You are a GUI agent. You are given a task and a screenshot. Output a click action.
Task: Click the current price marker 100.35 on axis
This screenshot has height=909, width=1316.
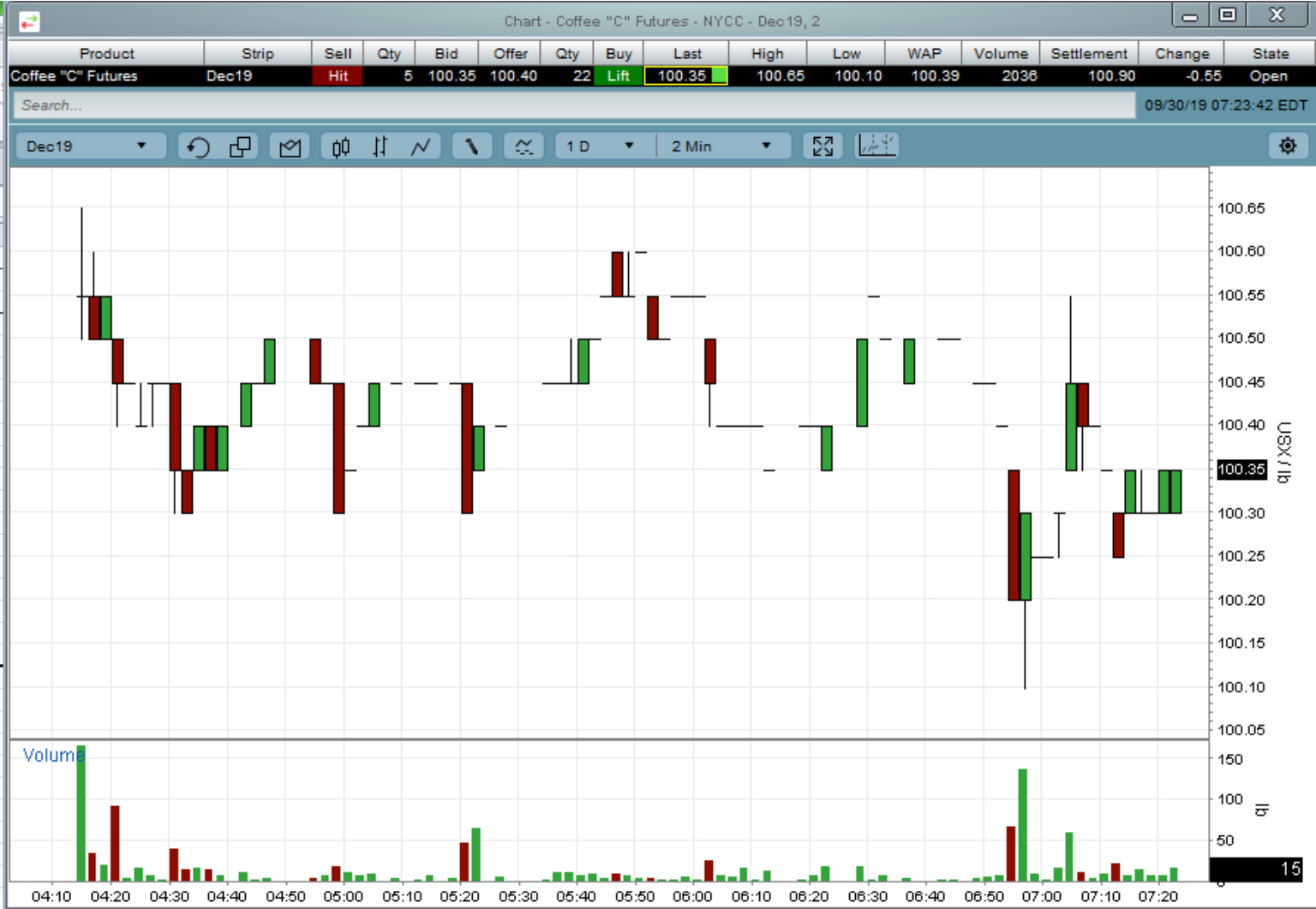pyautogui.click(x=1241, y=469)
